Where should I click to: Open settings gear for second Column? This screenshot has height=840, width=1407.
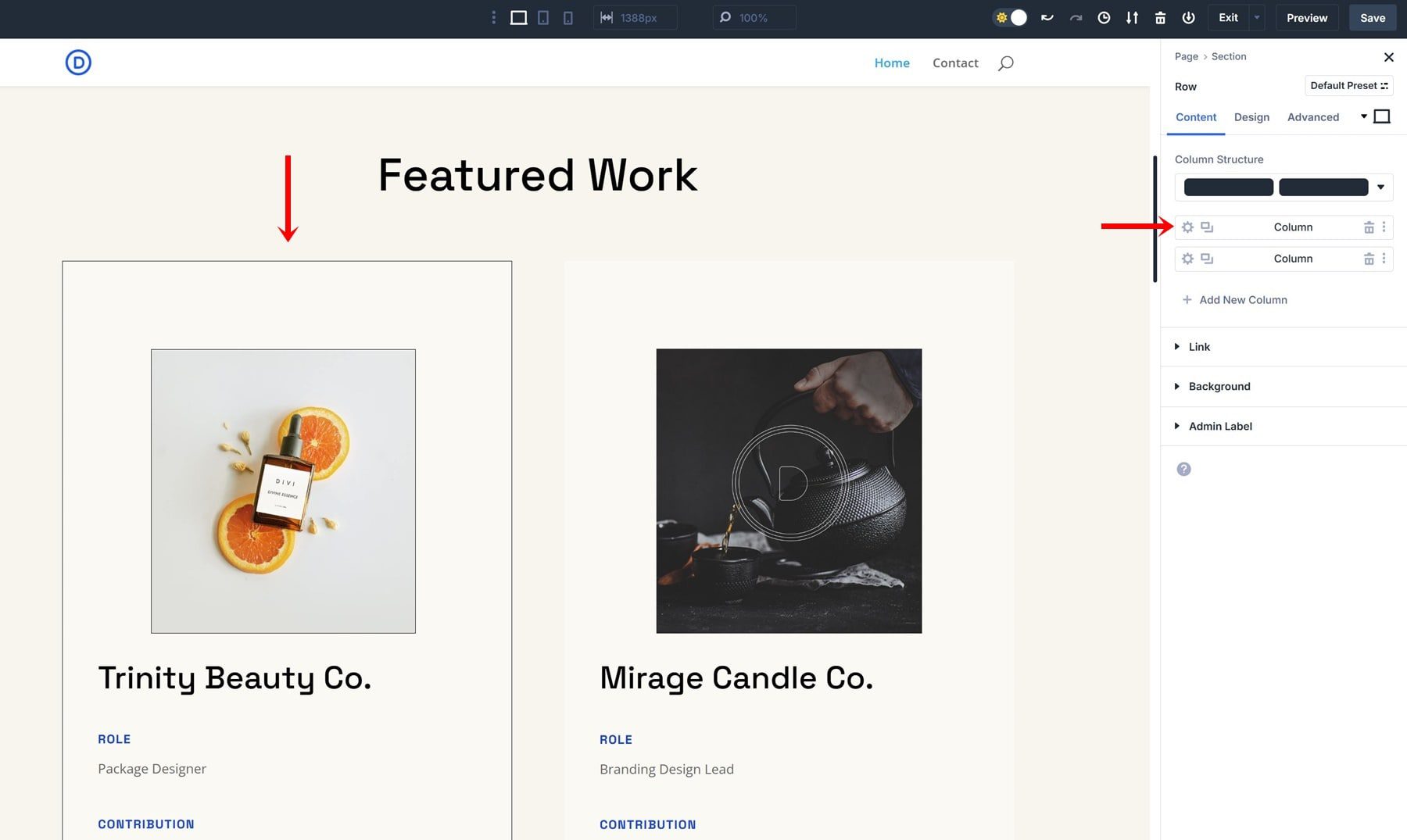point(1187,259)
